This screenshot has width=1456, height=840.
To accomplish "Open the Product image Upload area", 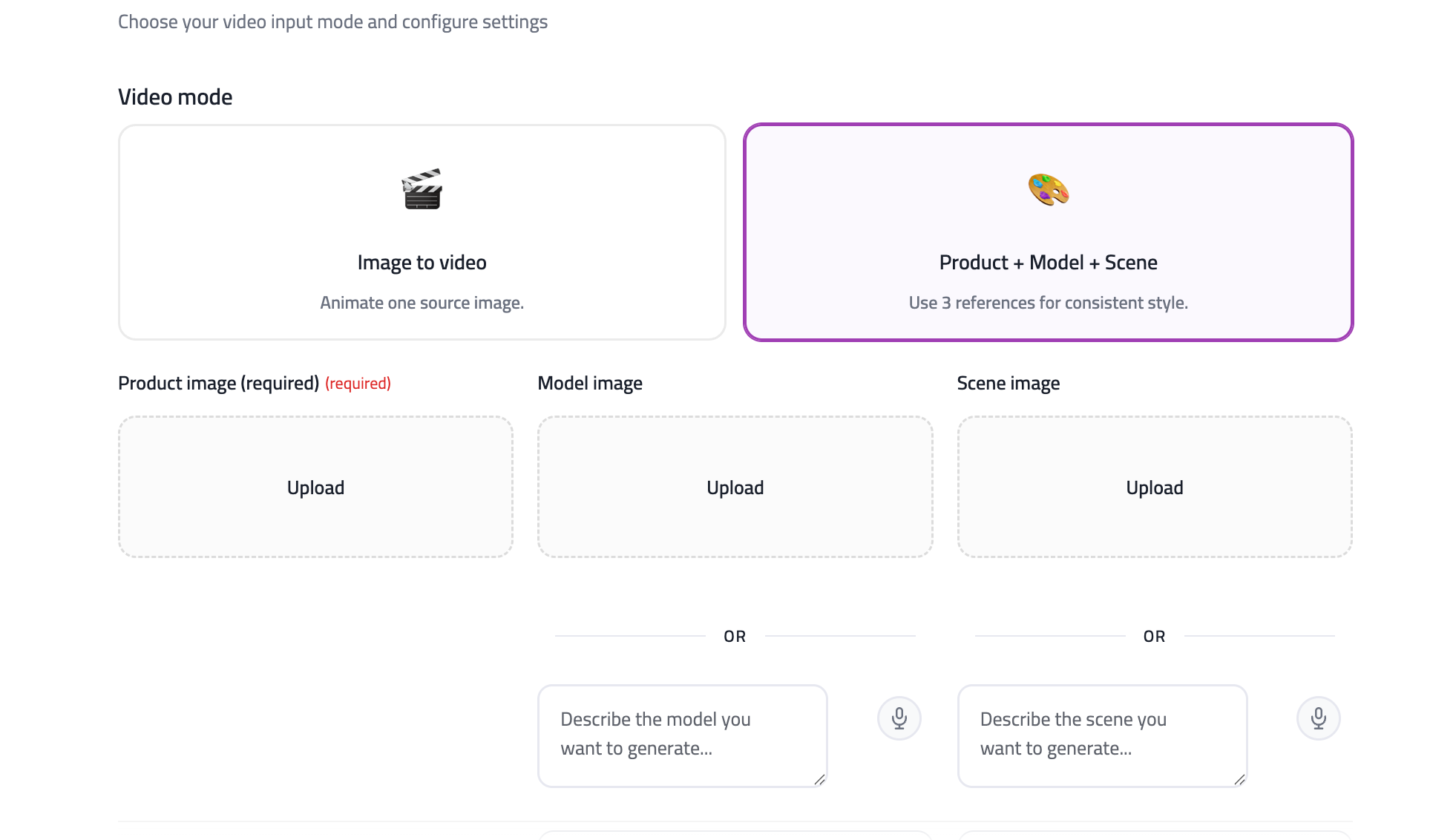I will coord(315,487).
